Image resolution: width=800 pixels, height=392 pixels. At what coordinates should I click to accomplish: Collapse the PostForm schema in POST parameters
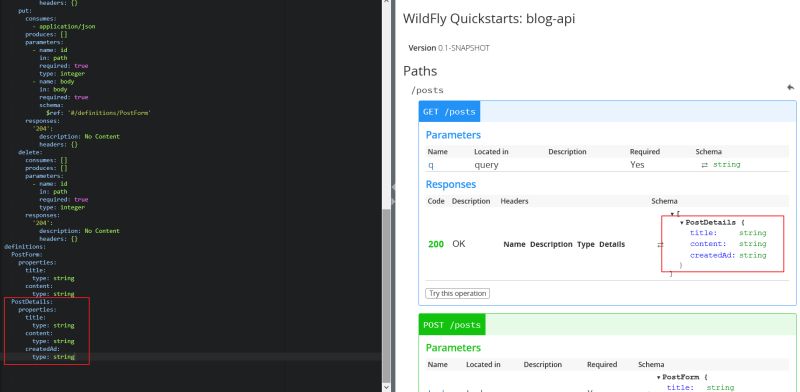(x=658, y=378)
